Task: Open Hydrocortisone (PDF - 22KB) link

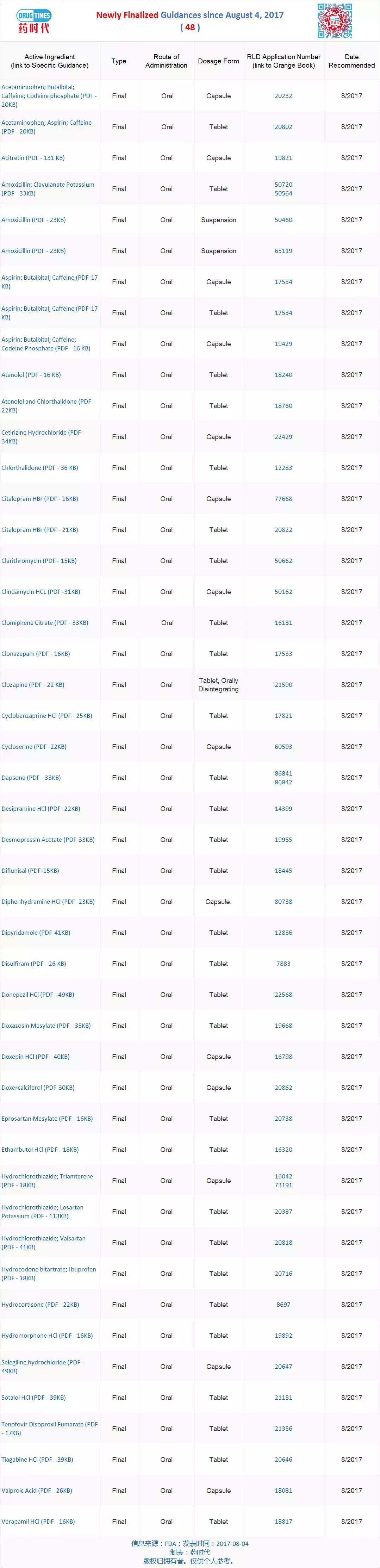Action: [x=40, y=1305]
